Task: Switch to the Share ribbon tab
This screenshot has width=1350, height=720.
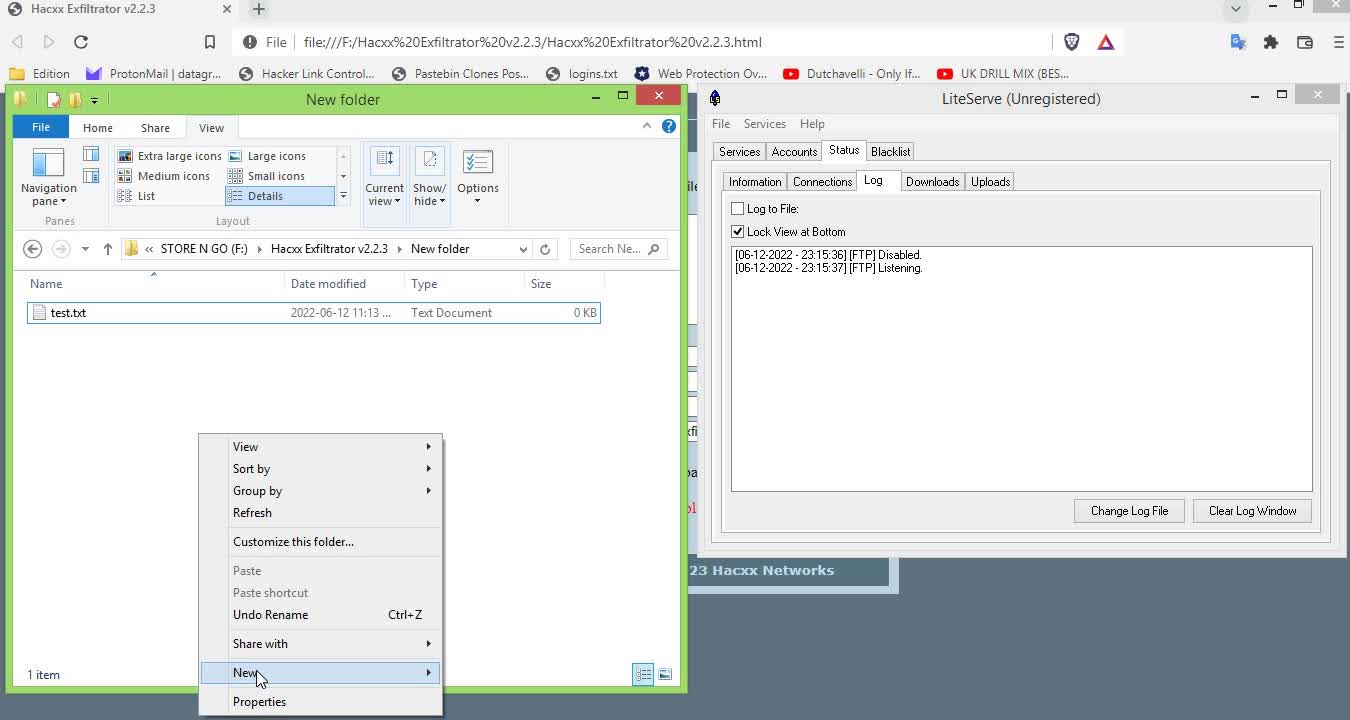Action: click(155, 128)
